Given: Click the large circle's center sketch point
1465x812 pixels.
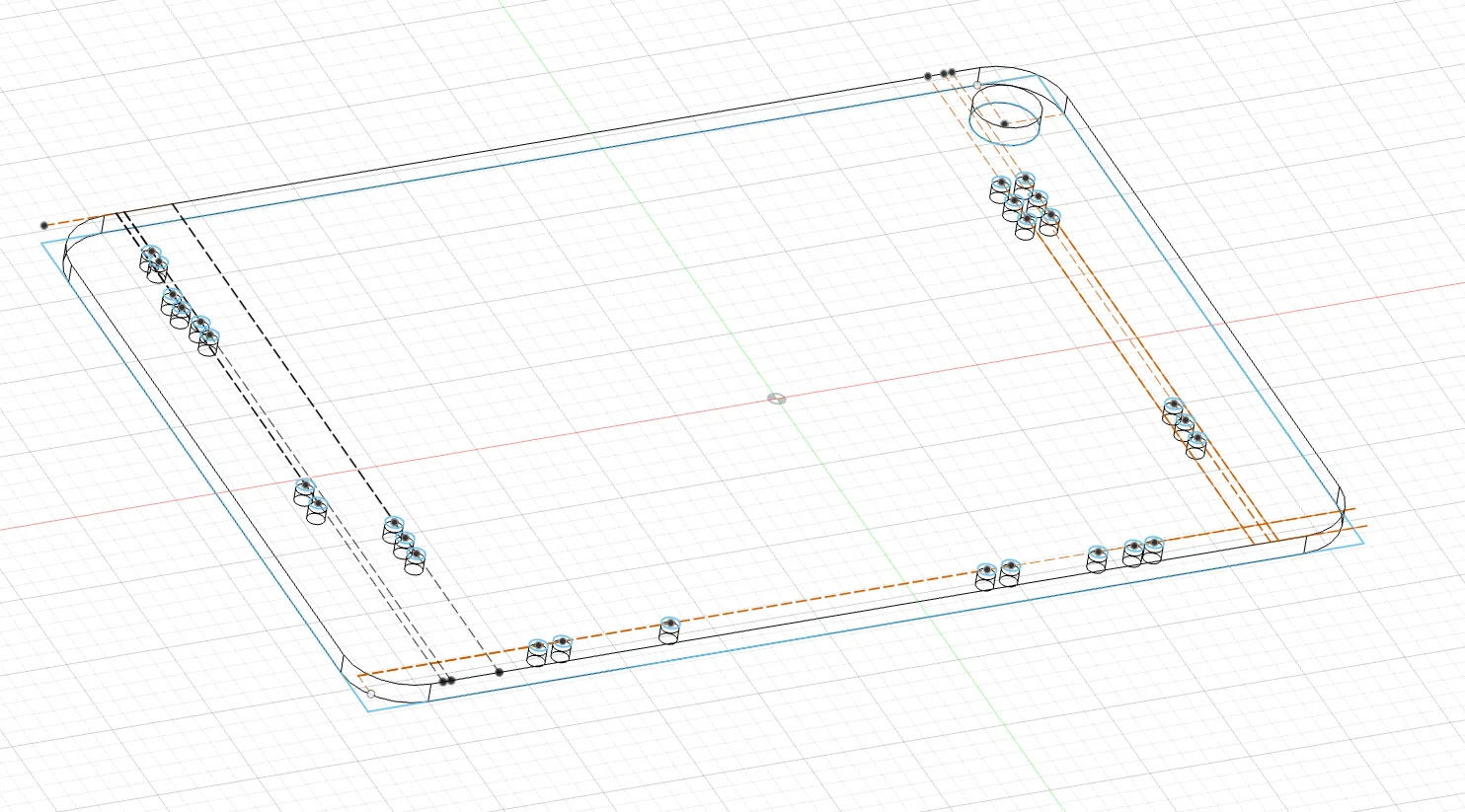Looking at the screenshot, I should tap(1004, 123).
